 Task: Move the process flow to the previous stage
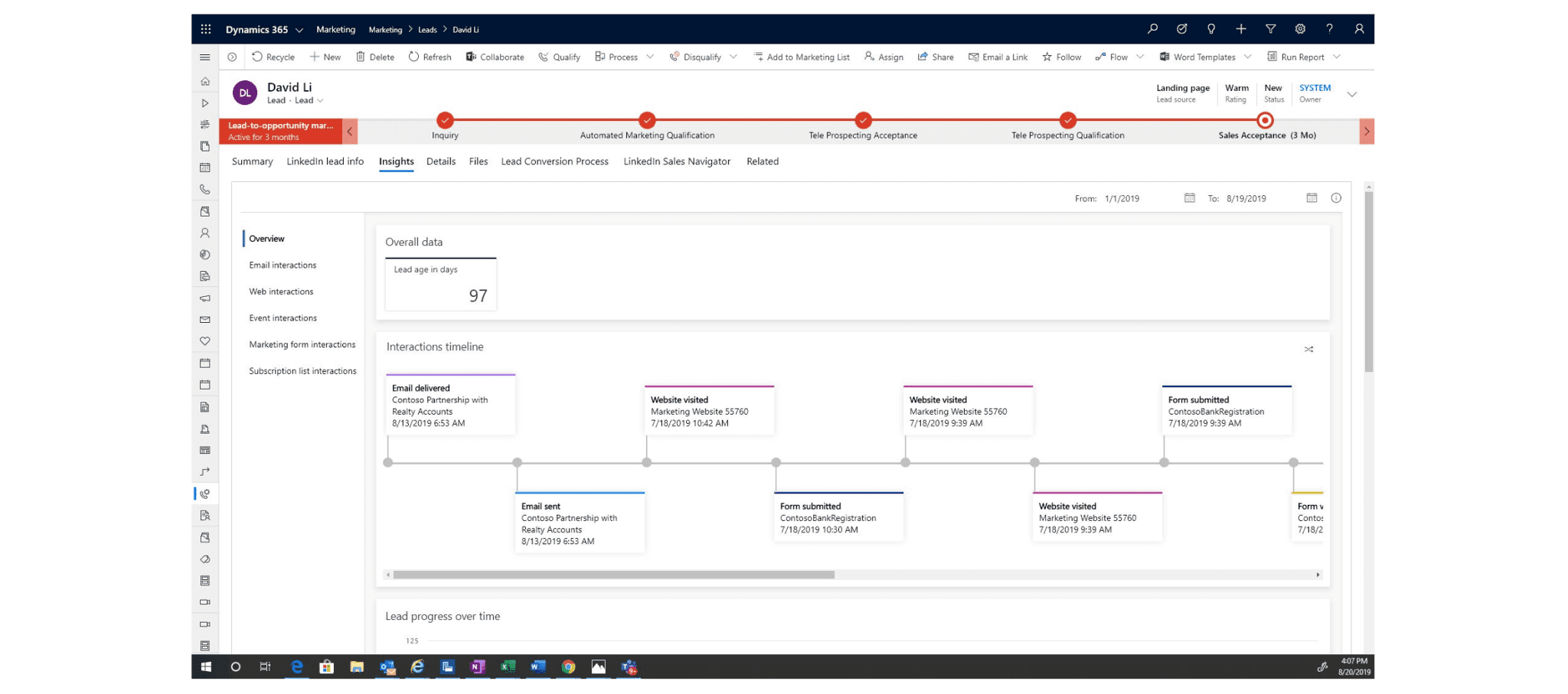tap(350, 131)
